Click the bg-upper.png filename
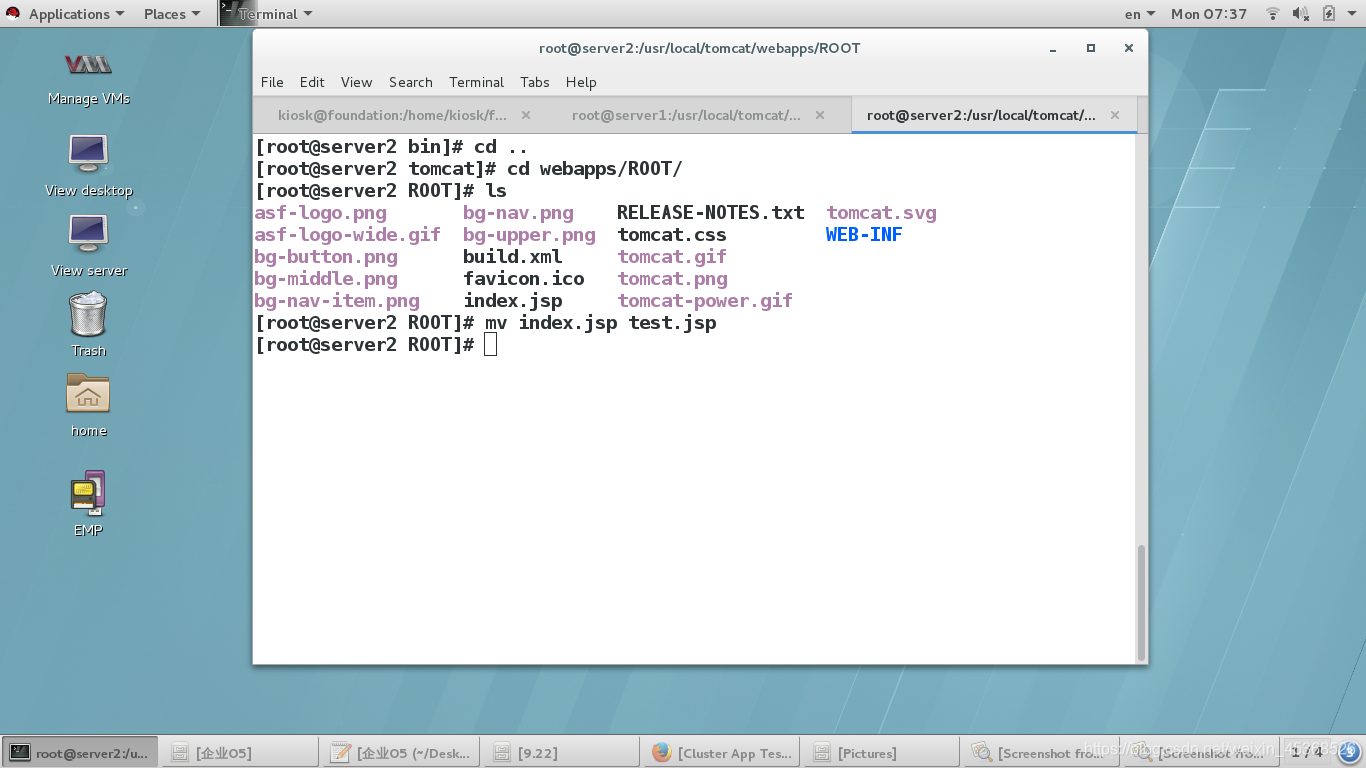The image size is (1366, 768). (529, 235)
